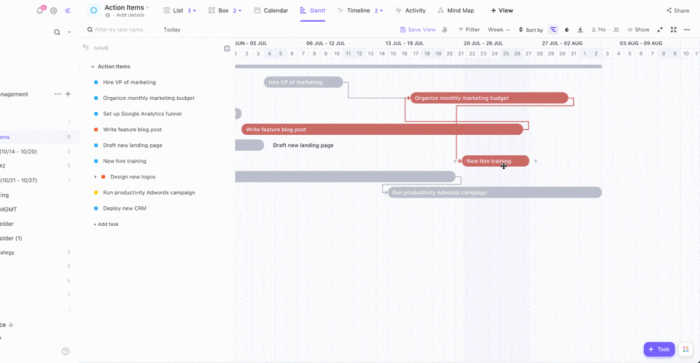
Task: Toggle the highlighted critical path icon
Action: pyautogui.click(x=553, y=29)
